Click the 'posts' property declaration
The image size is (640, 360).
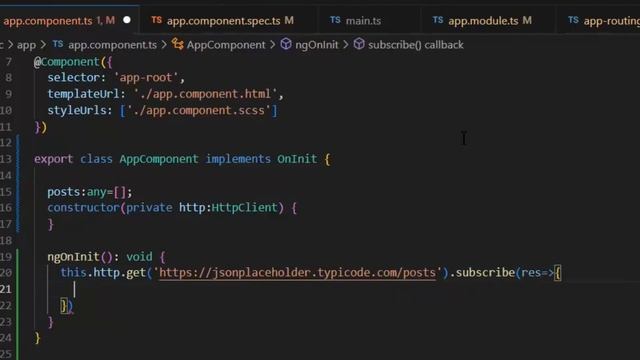(65, 192)
